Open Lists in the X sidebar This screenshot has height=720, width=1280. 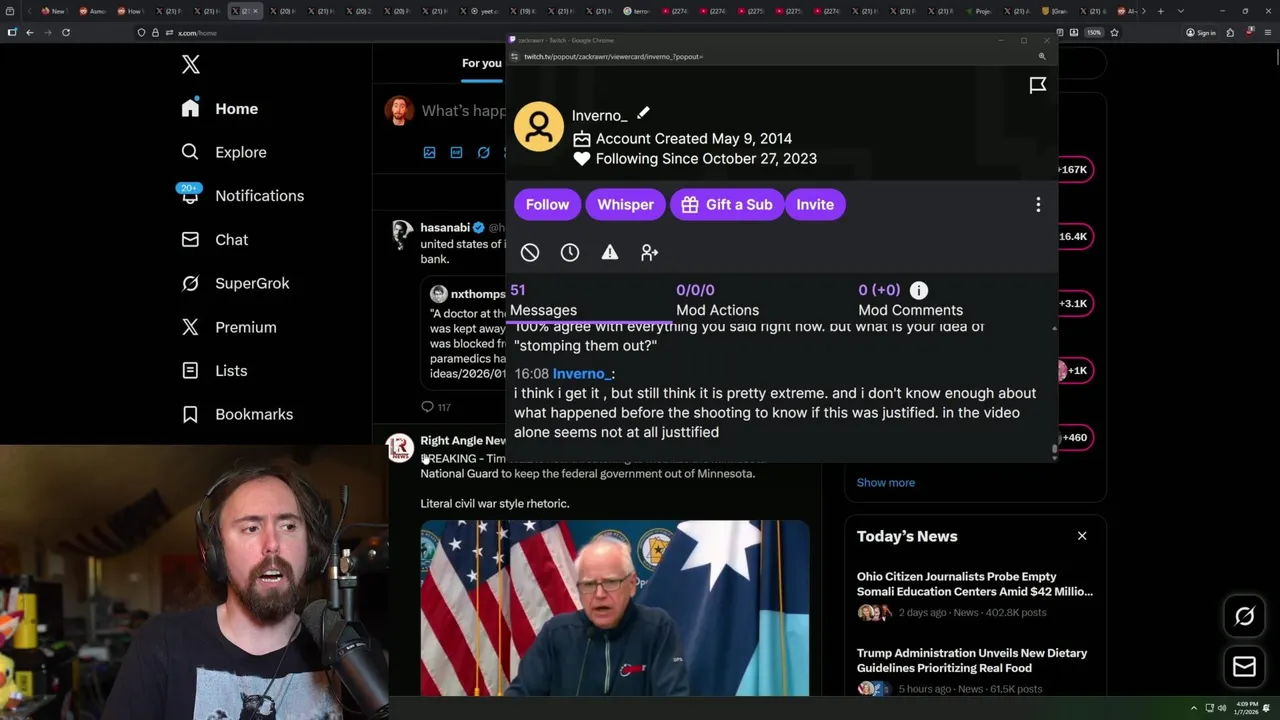(x=214, y=371)
